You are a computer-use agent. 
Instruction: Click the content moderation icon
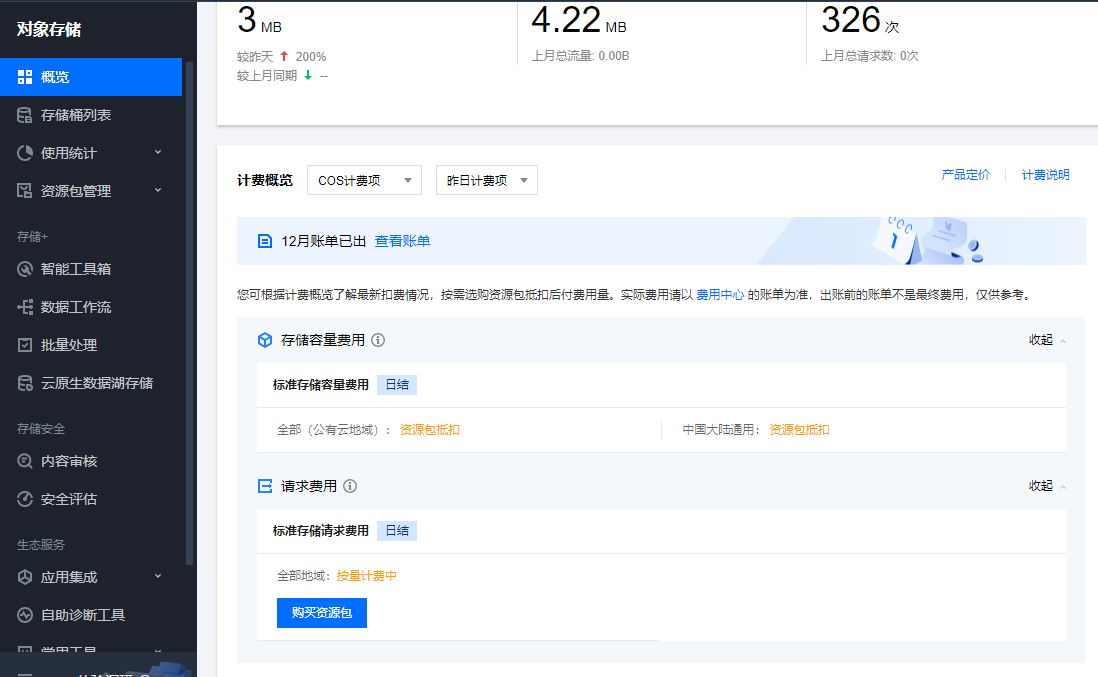click(25, 461)
